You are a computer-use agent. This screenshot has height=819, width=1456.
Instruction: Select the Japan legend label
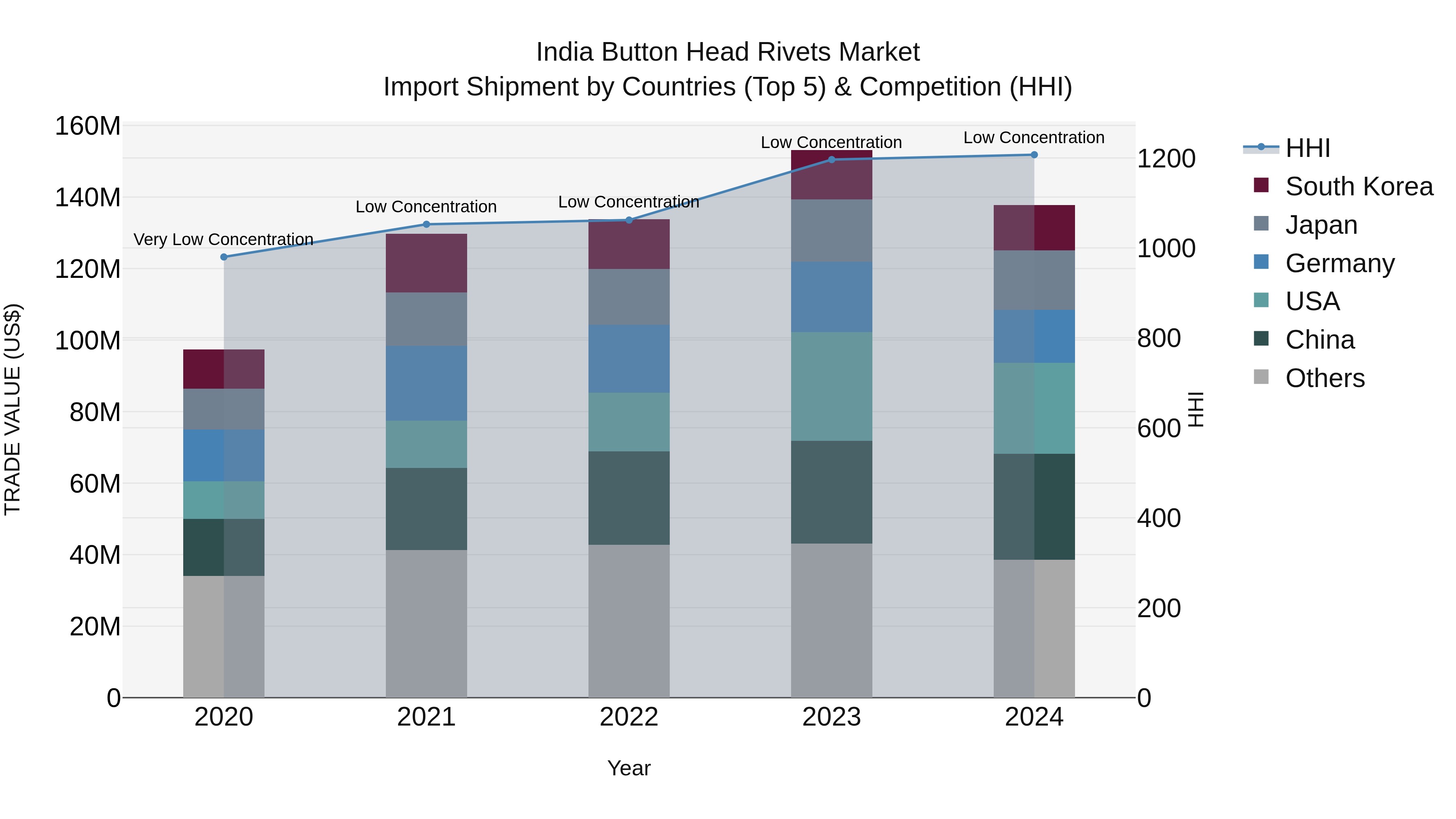click(x=1321, y=225)
